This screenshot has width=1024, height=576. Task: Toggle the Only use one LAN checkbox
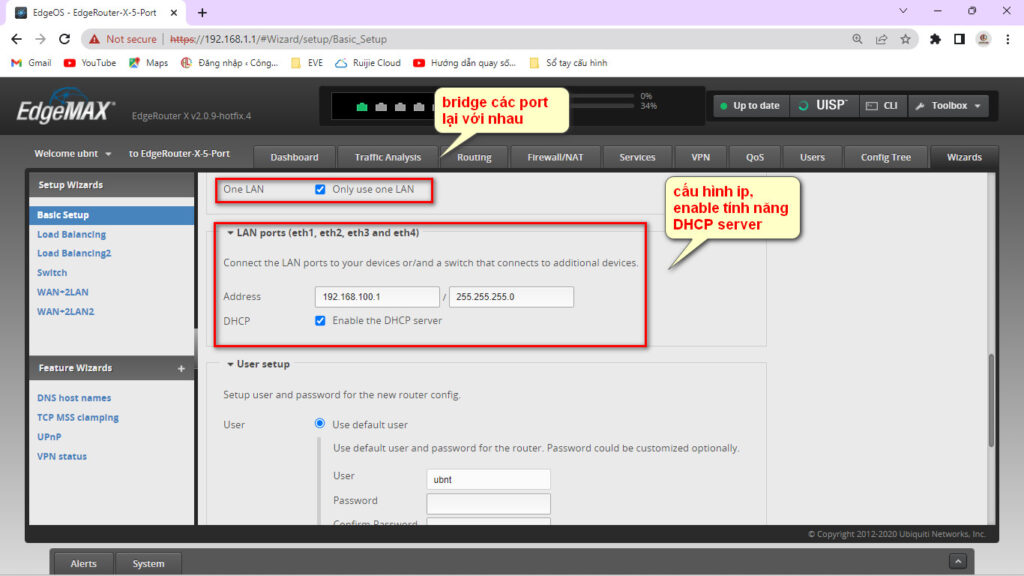point(320,189)
